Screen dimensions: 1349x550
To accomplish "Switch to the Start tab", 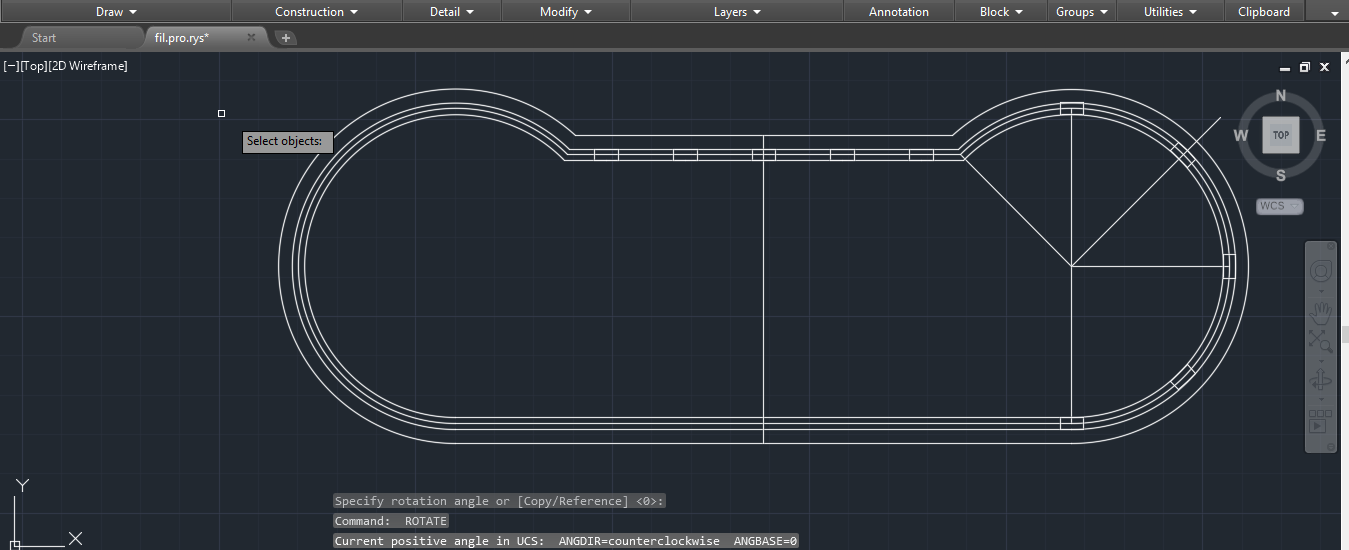I will pyautogui.click(x=44, y=38).
